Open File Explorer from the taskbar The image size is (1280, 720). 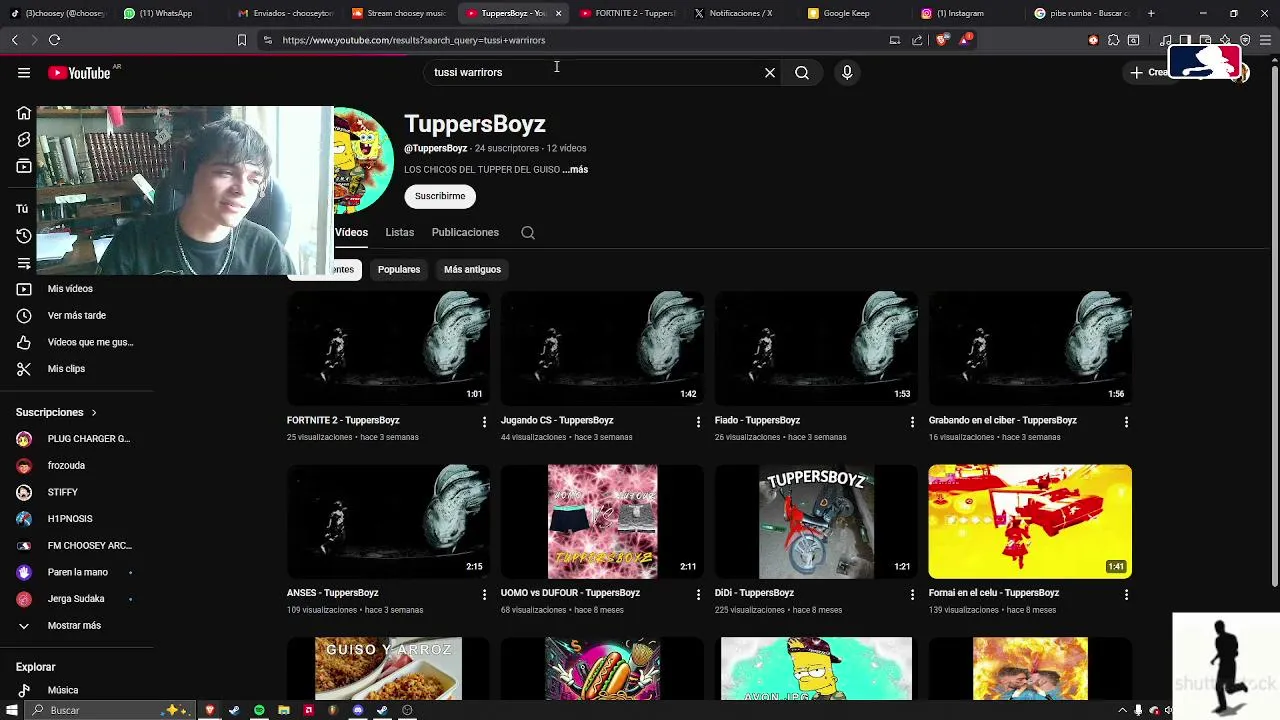tap(284, 710)
